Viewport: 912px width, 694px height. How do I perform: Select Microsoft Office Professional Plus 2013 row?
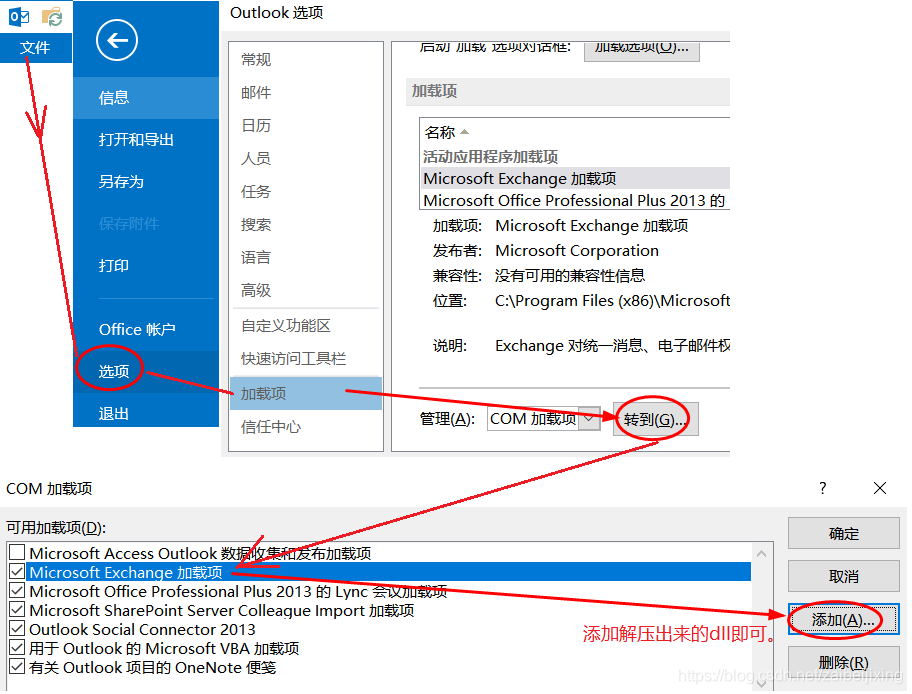[x=575, y=201]
